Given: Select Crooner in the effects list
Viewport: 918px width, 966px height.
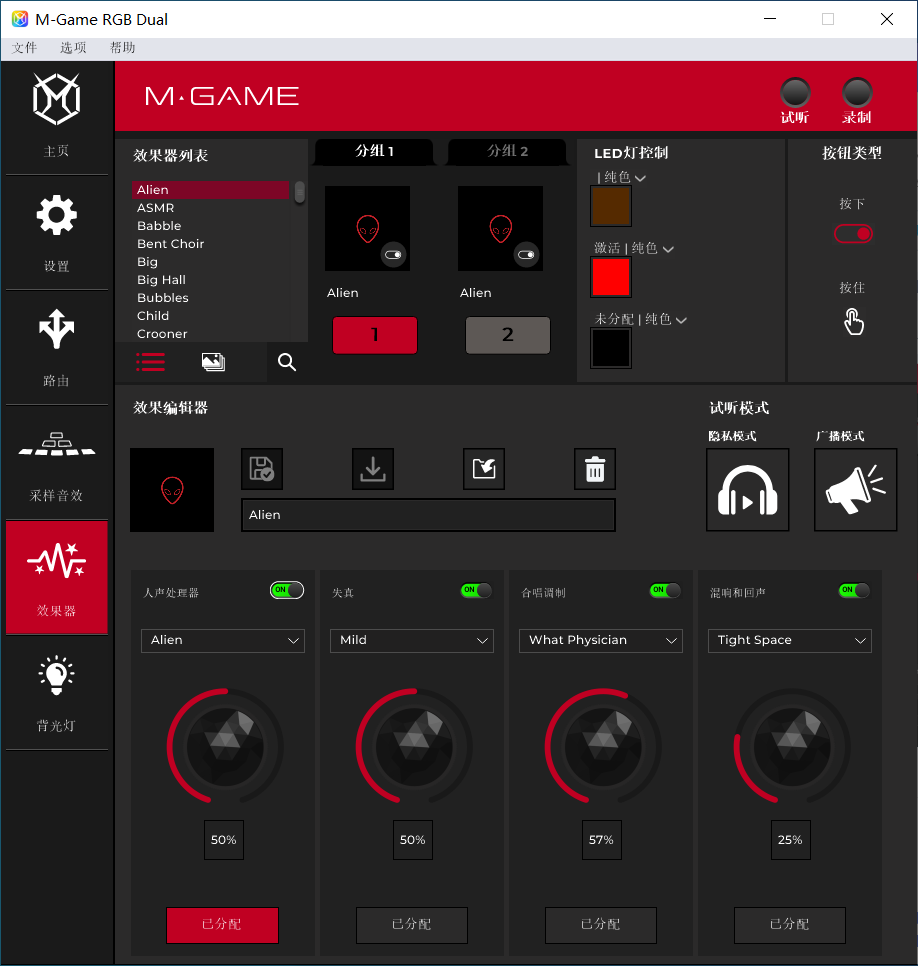Looking at the screenshot, I should pyautogui.click(x=210, y=334).
